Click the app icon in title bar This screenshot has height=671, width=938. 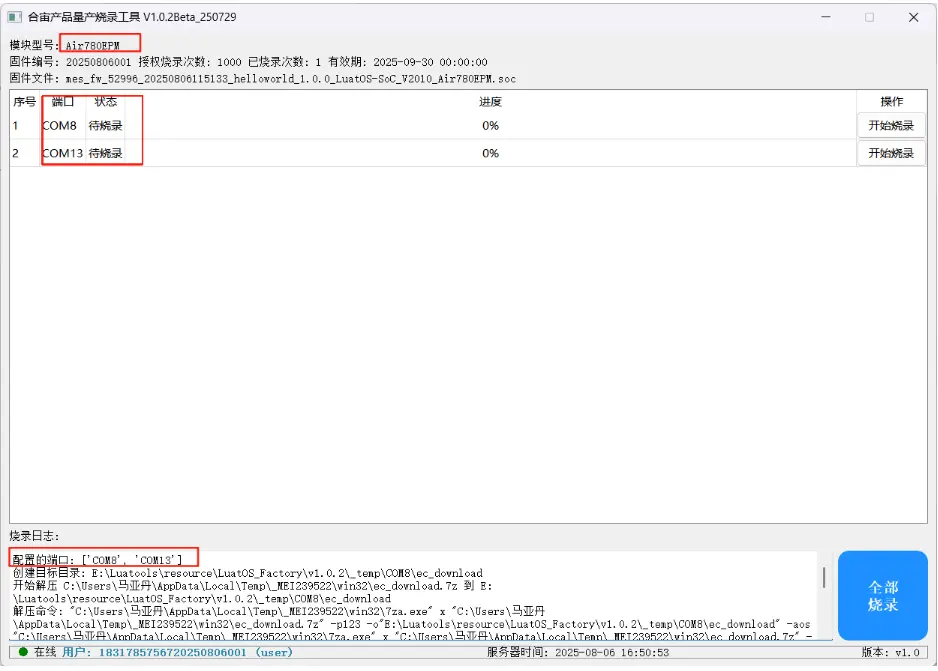15,17
